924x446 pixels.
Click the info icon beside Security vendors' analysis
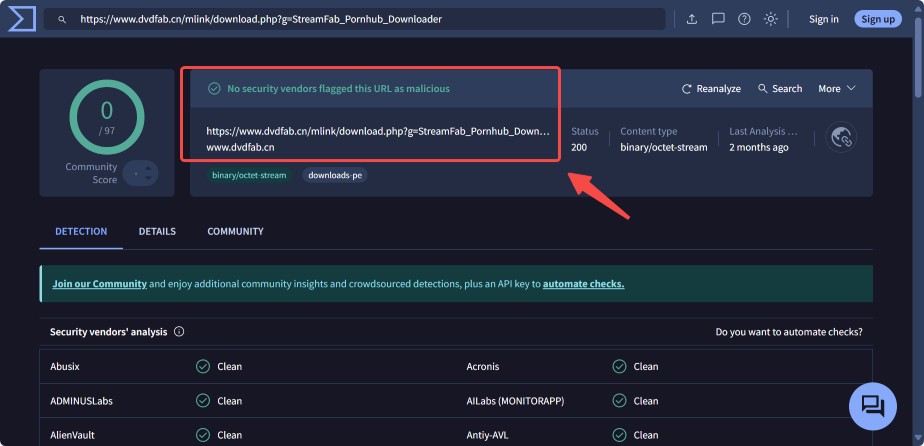pos(179,332)
